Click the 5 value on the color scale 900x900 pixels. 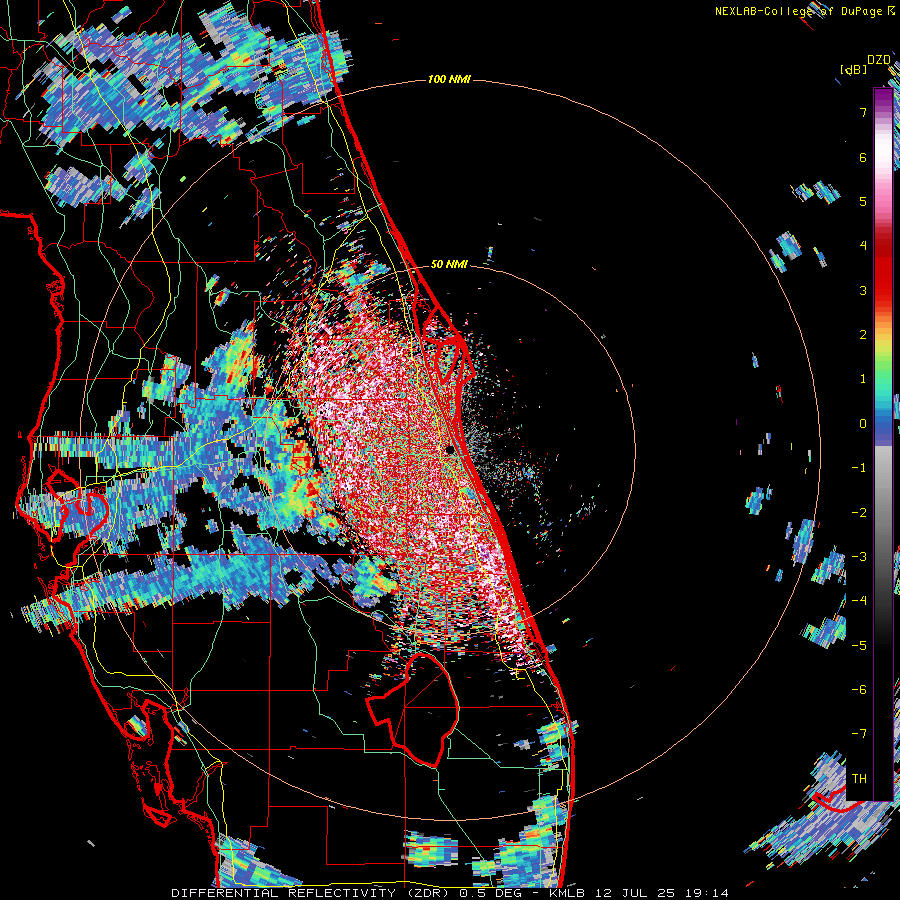coord(863,201)
